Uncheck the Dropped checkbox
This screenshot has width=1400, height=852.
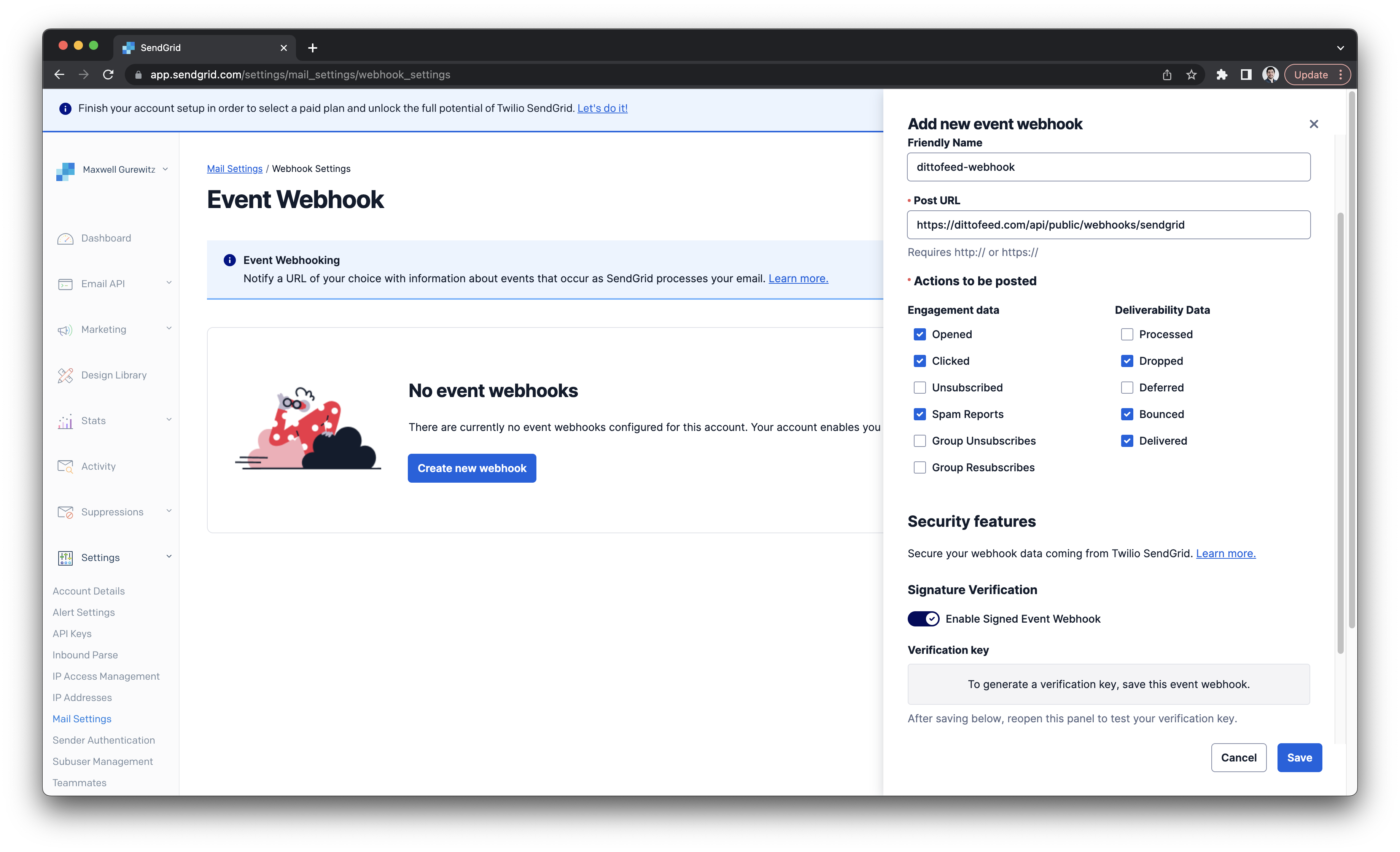(x=1127, y=361)
